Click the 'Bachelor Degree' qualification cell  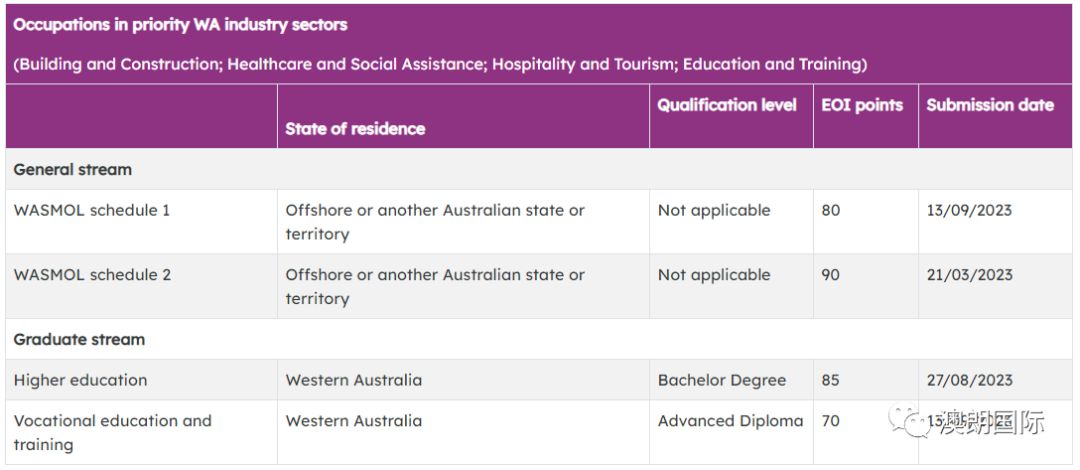click(722, 380)
